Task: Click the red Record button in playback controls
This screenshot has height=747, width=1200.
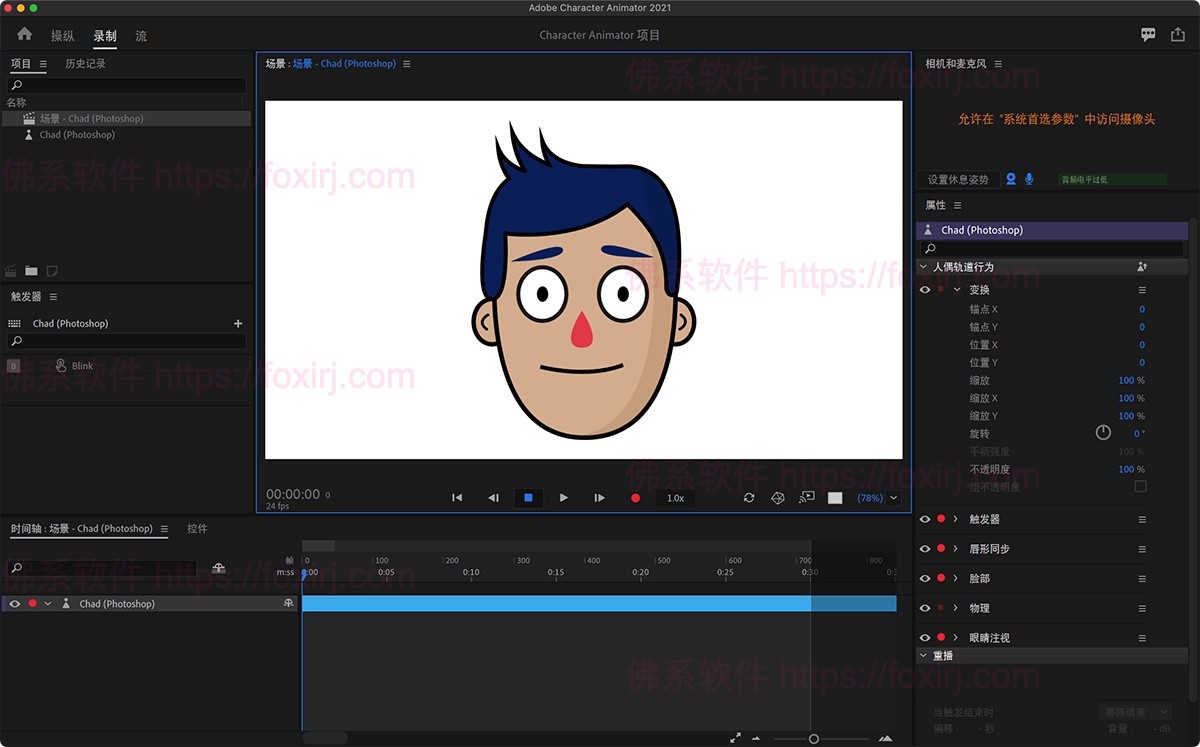Action: click(635, 498)
